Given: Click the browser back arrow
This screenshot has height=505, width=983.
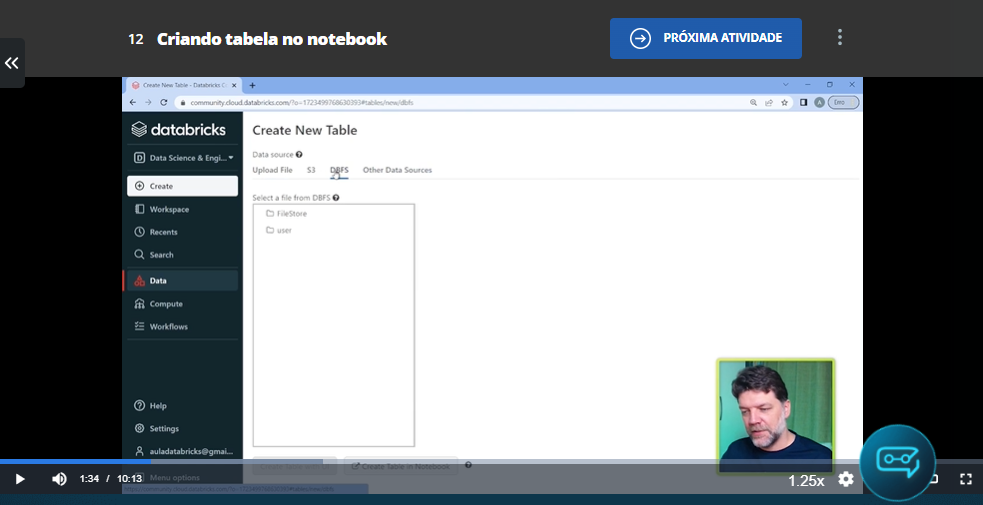Looking at the screenshot, I should (133, 102).
